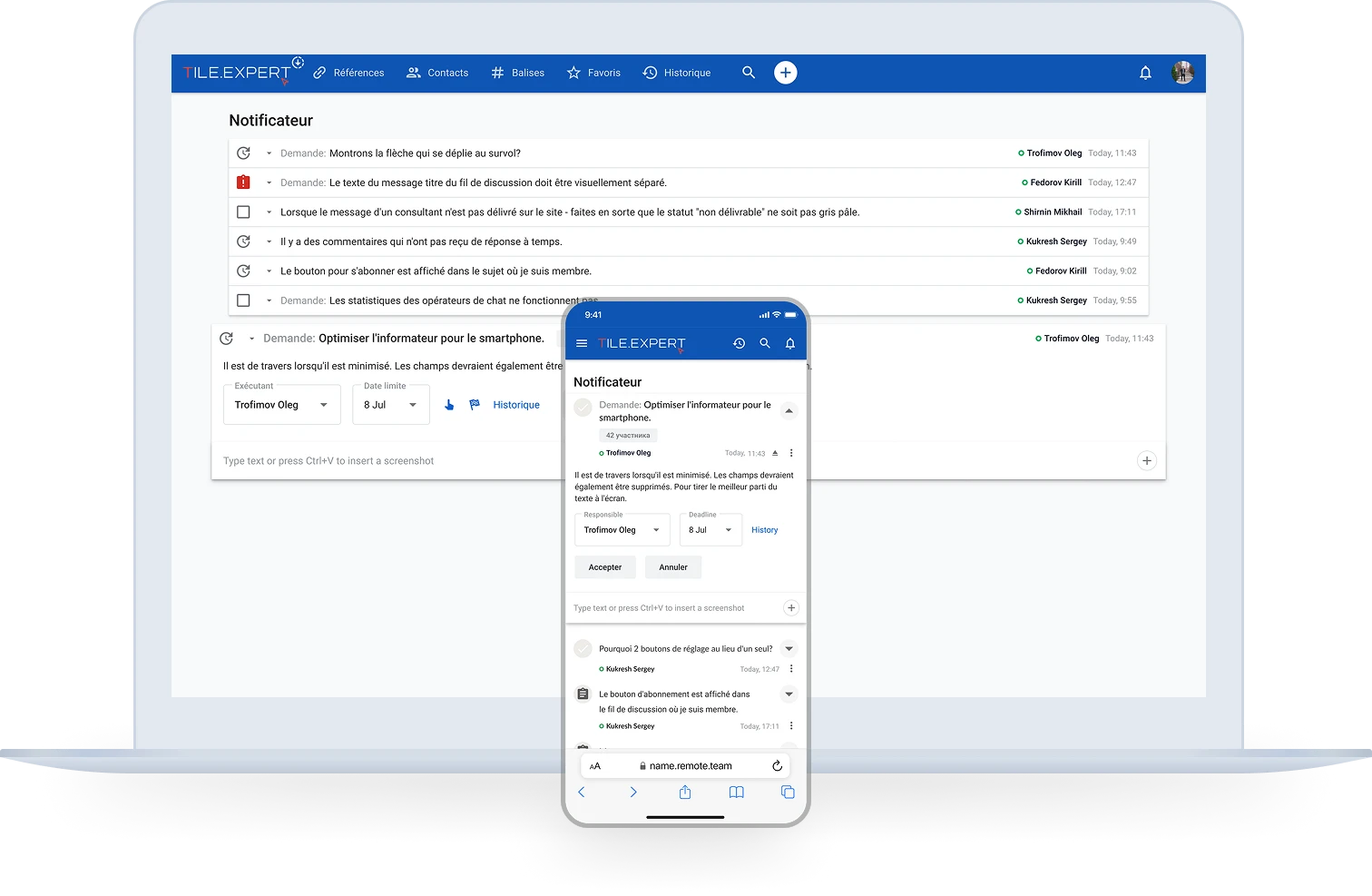Open the three-dot menu beside Today 11:43 on phone
1372x896 pixels.
791,453
